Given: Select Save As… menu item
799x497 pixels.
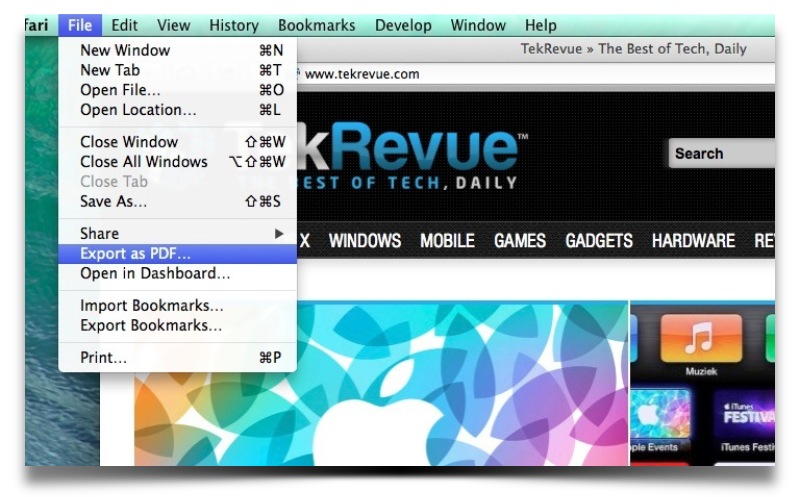Looking at the screenshot, I should [x=177, y=201].
